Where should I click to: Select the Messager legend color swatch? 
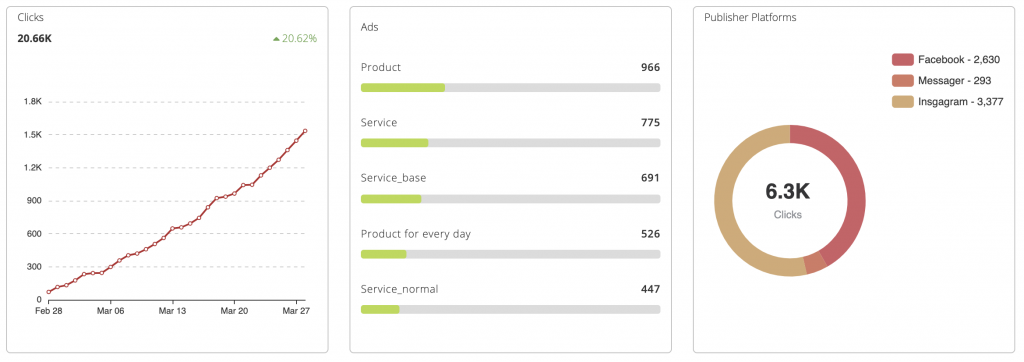click(x=902, y=80)
